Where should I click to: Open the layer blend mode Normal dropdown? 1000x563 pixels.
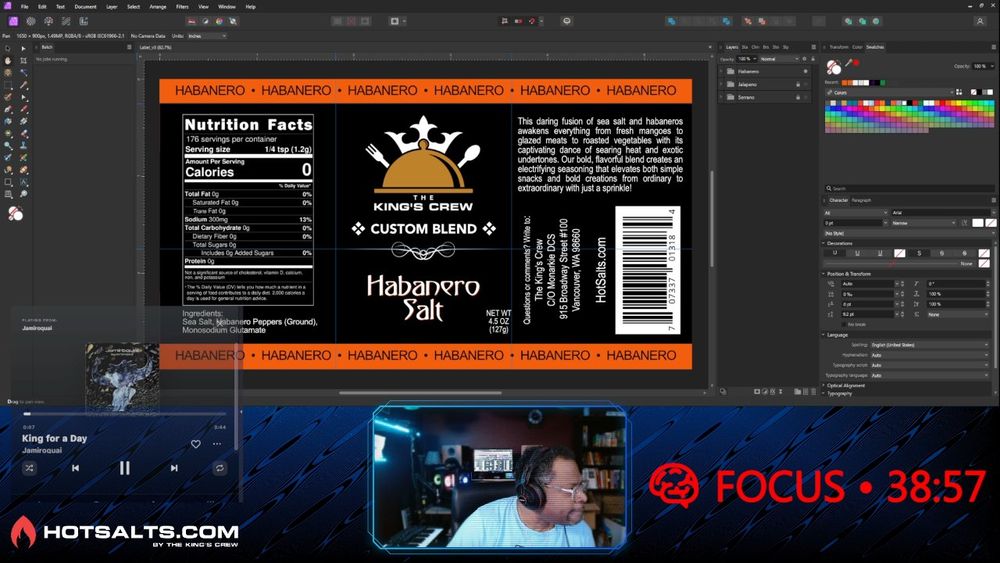(x=779, y=59)
